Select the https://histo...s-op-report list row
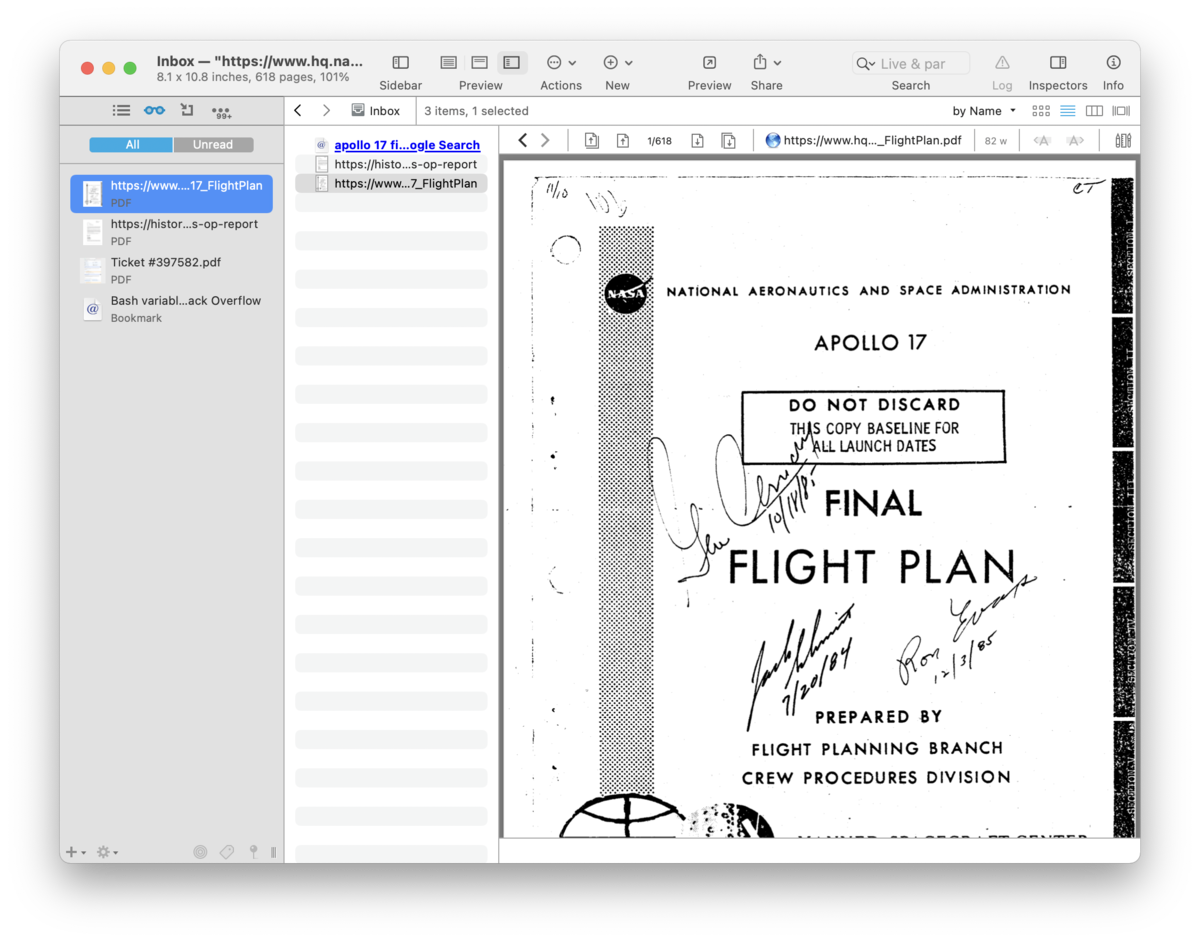 pos(391,164)
